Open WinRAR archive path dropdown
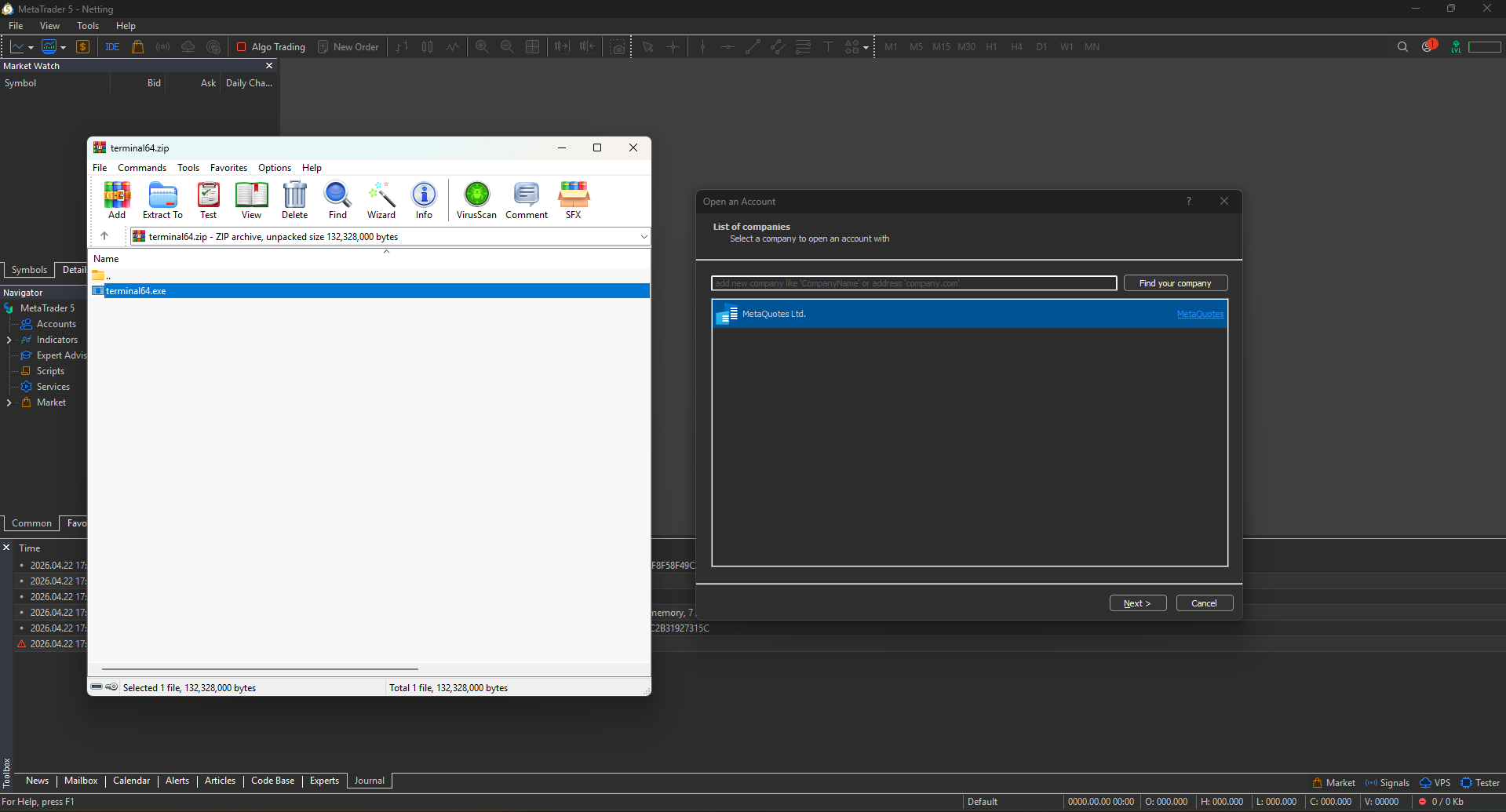1506x812 pixels. [644, 237]
